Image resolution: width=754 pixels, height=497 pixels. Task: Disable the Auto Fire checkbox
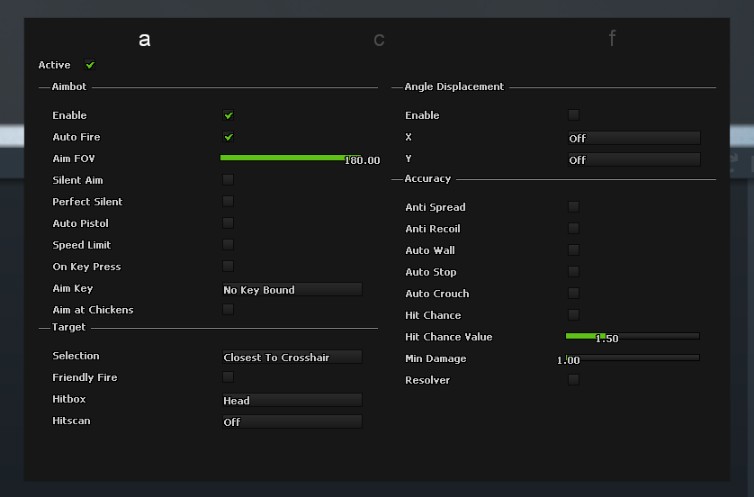click(x=228, y=137)
